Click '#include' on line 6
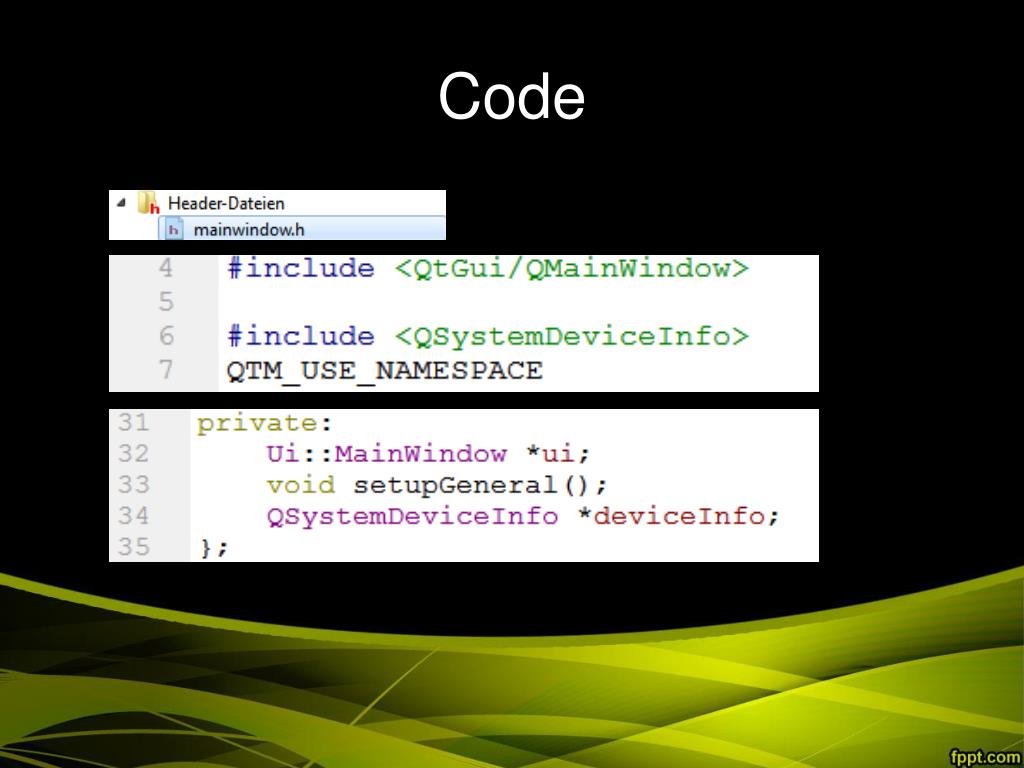This screenshot has width=1024, height=768. point(300,336)
